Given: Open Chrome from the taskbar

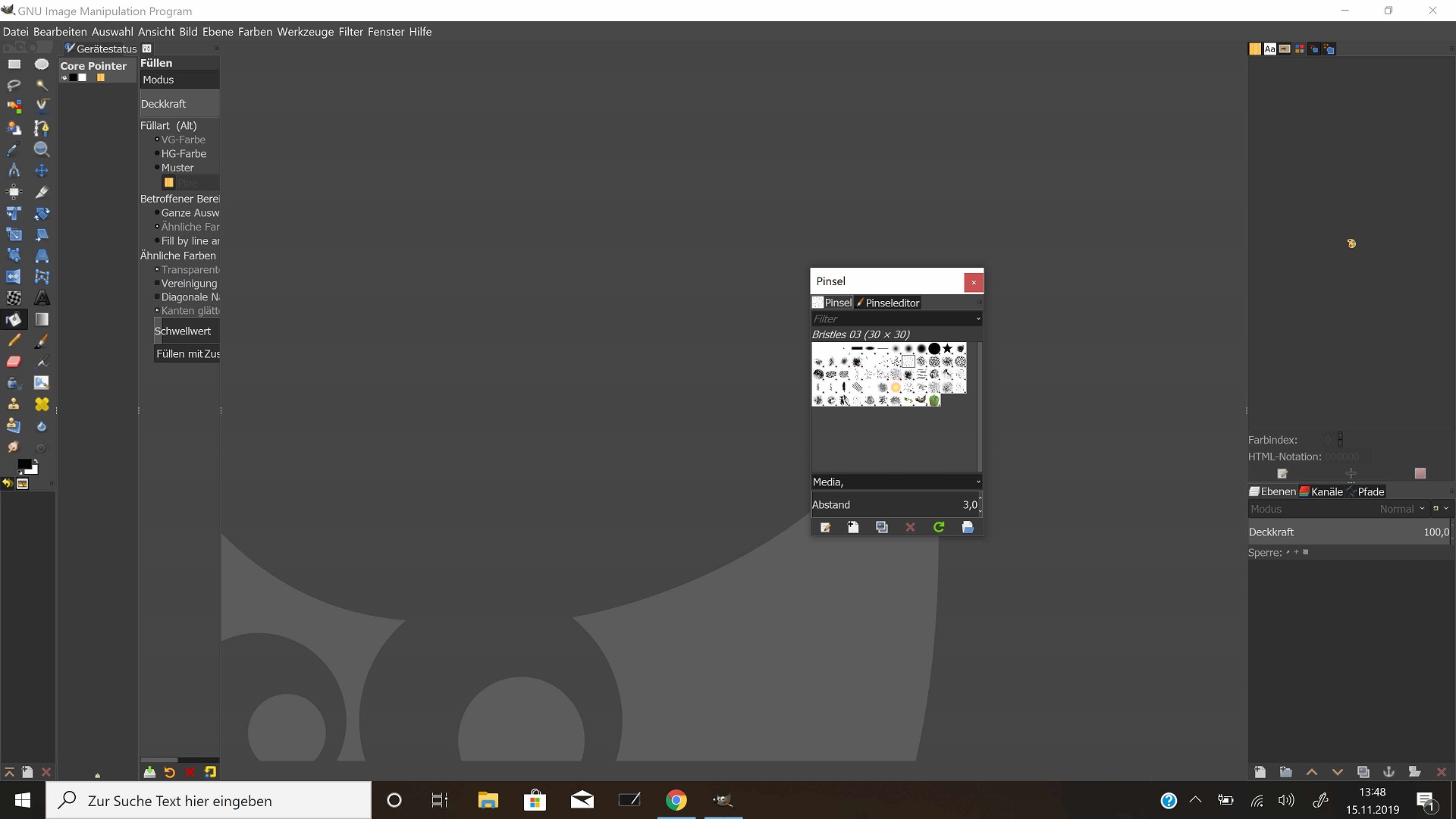Looking at the screenshot, I should pos(676,800).
